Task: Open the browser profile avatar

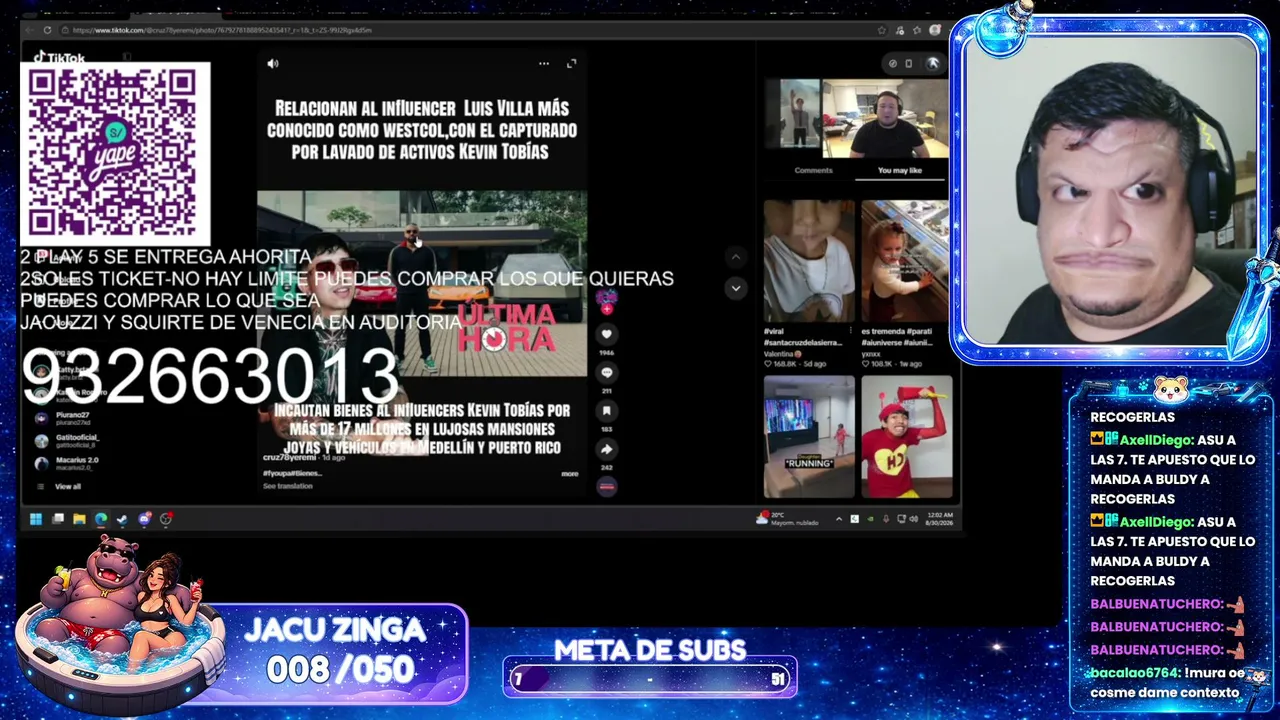Action: [x=935, y=30]
